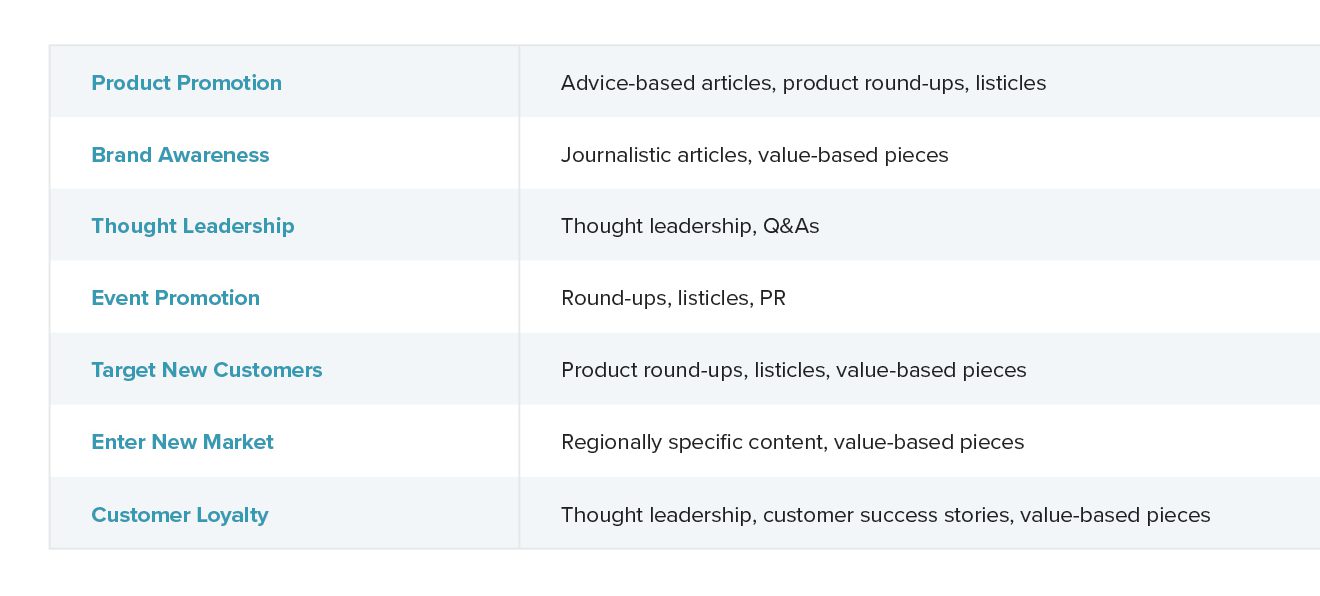Click 'value-based pieces' in Enter New Market row

pyautogui.click(x=929, y=443)
